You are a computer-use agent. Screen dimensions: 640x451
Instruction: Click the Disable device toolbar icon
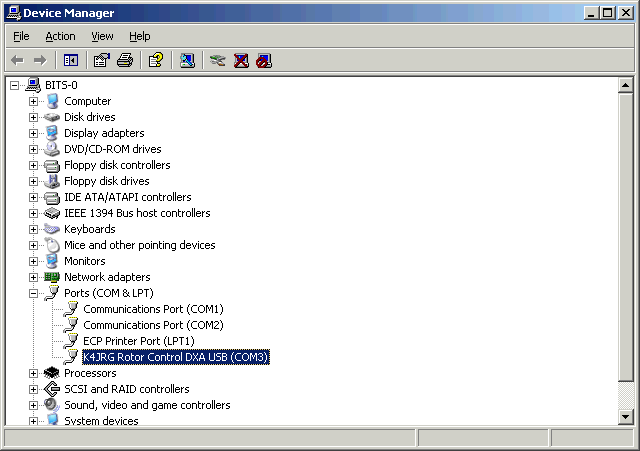tap(264, 60)
